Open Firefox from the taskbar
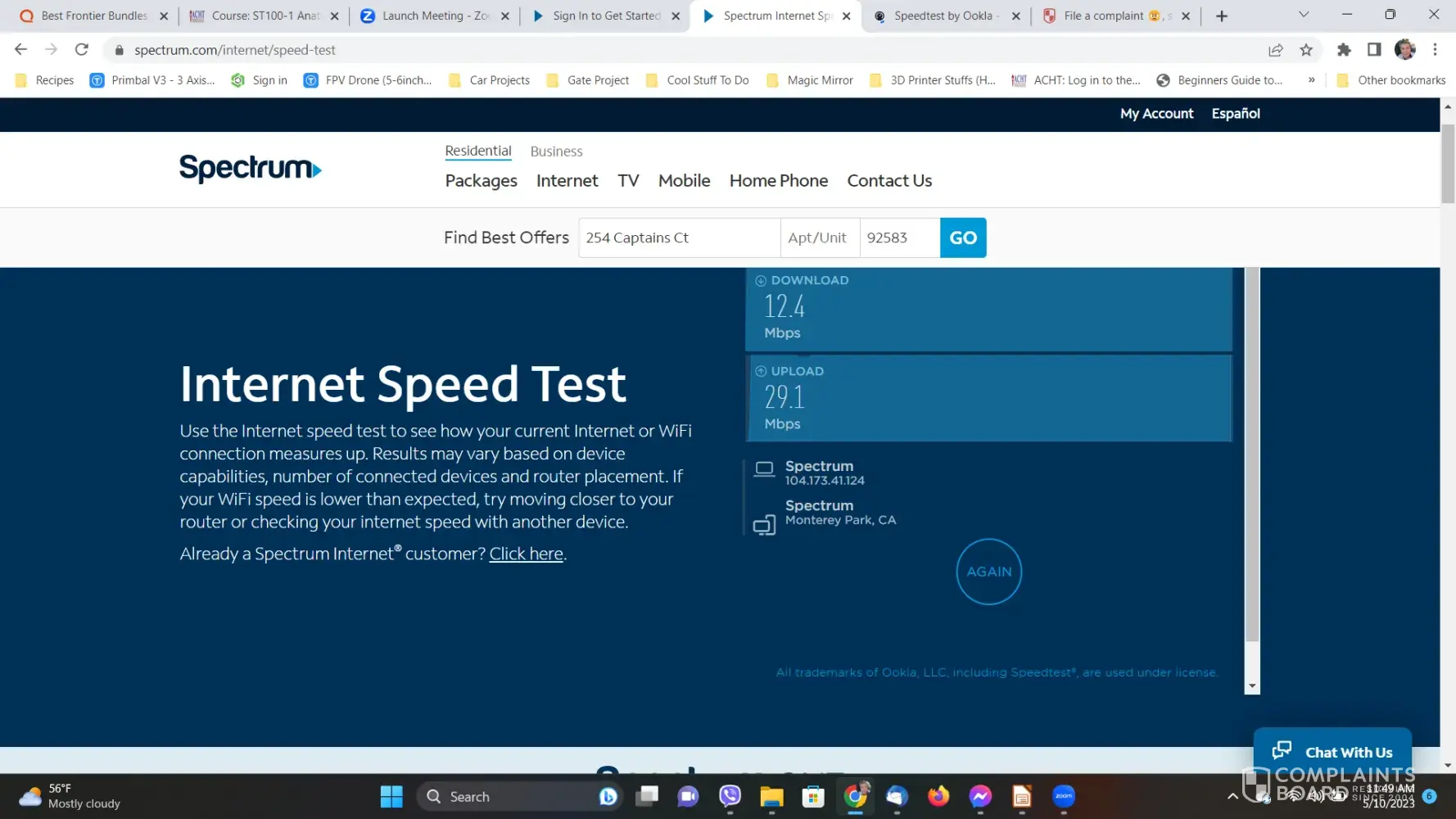This screenshot has width=1456, height=819. 938,796
